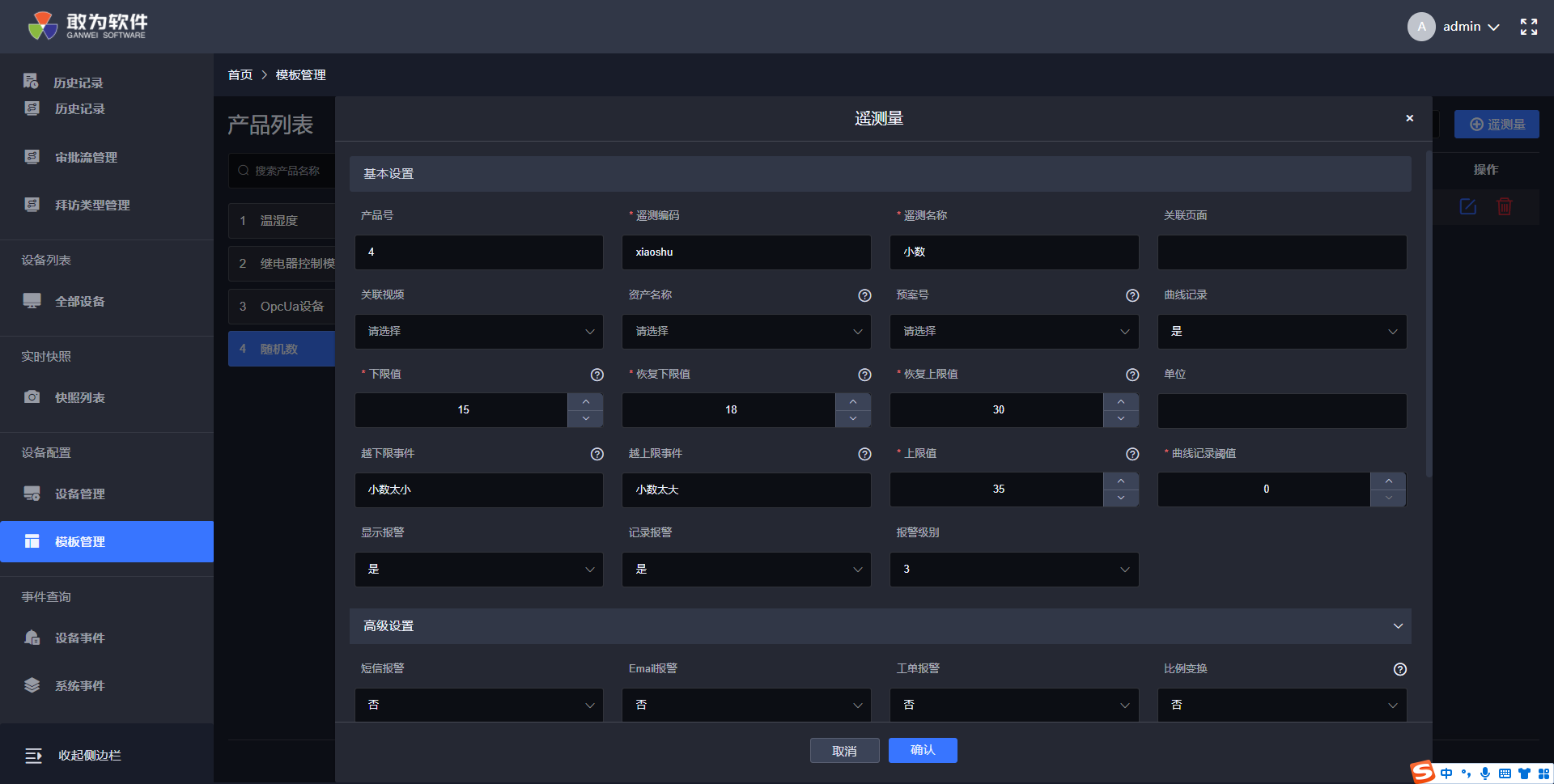
Task: Collapse the 高级设置 section
Action: pos(1397,626)
